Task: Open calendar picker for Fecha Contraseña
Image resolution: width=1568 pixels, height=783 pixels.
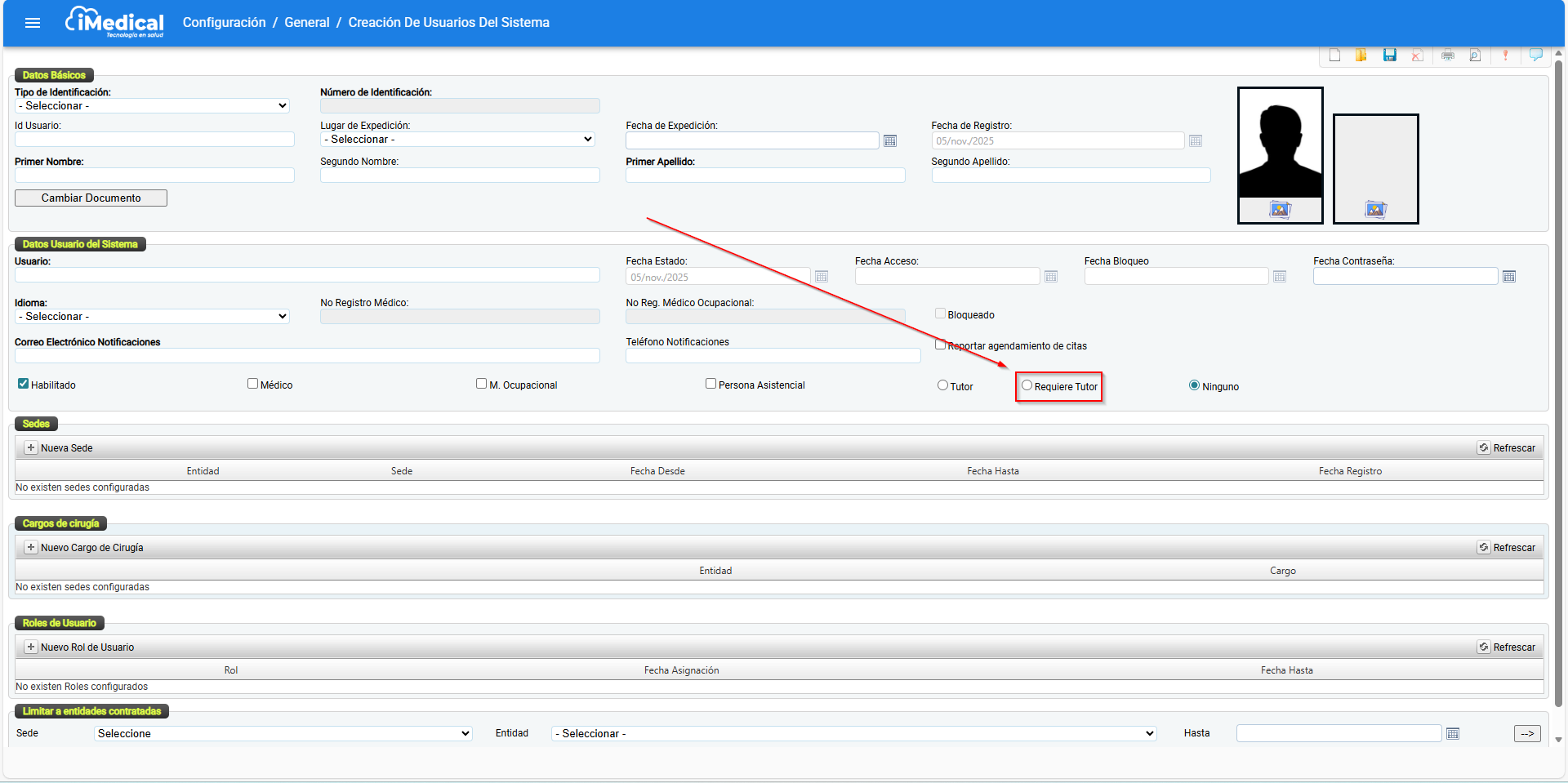Action: (x=1508, y=277)
